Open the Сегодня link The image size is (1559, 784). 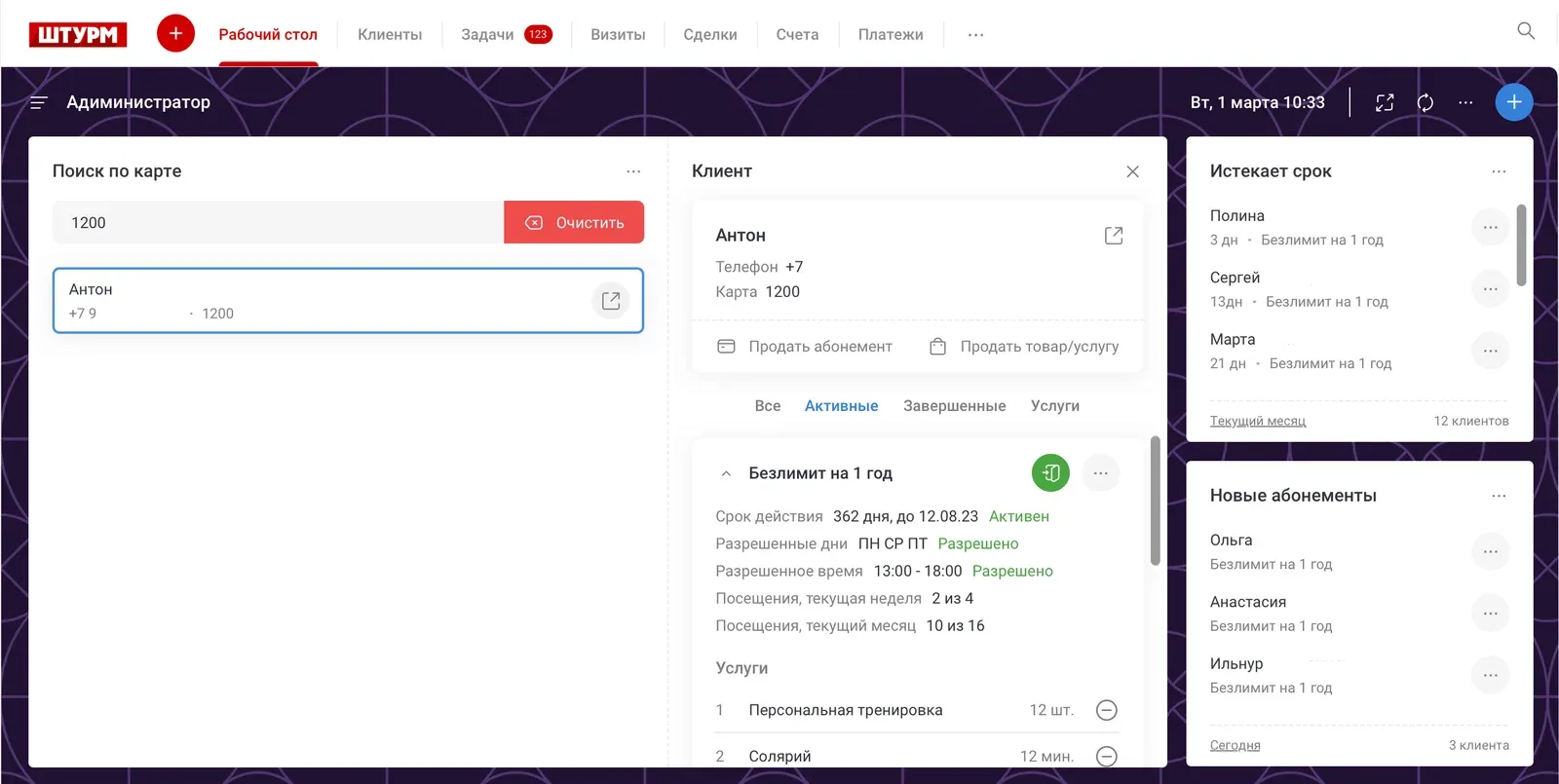(1235, 745)
